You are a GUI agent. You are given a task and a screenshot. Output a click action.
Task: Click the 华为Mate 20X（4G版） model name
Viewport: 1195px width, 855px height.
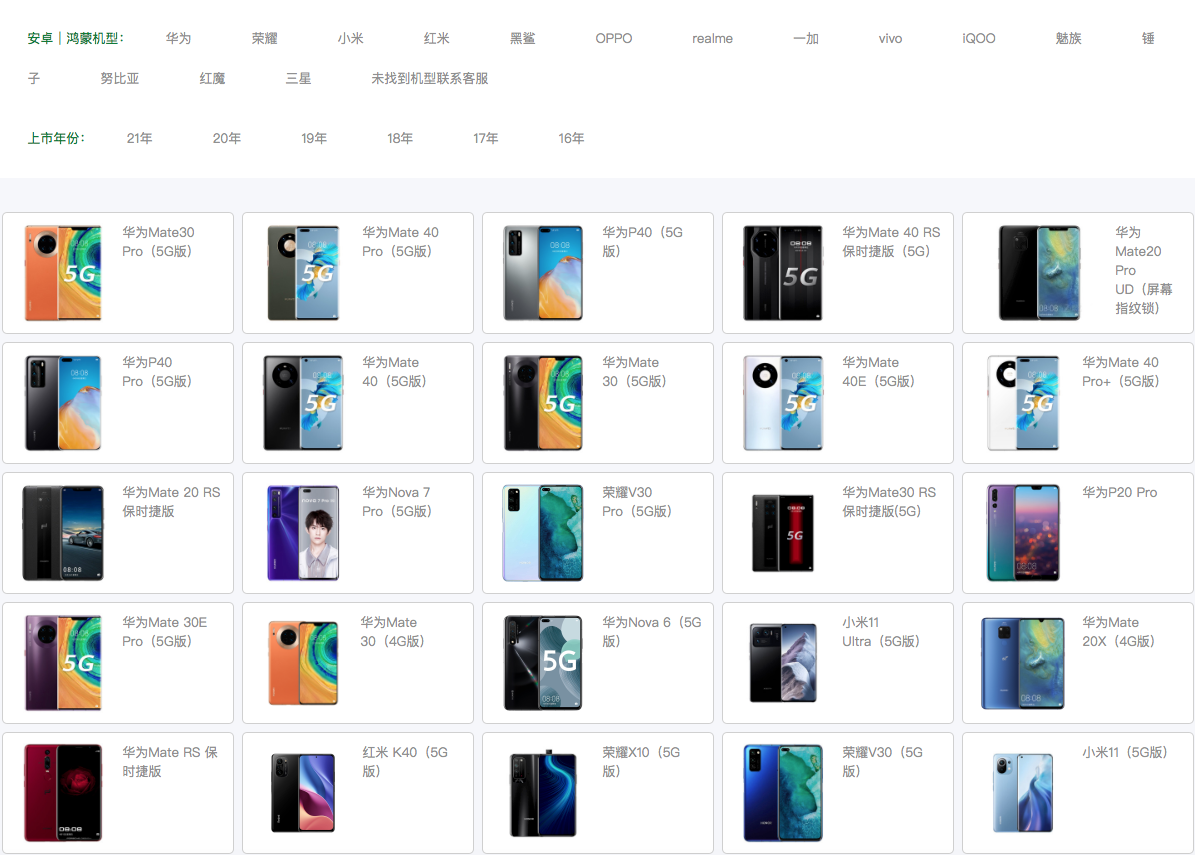pyautogui.click(x=1119, y=632)
